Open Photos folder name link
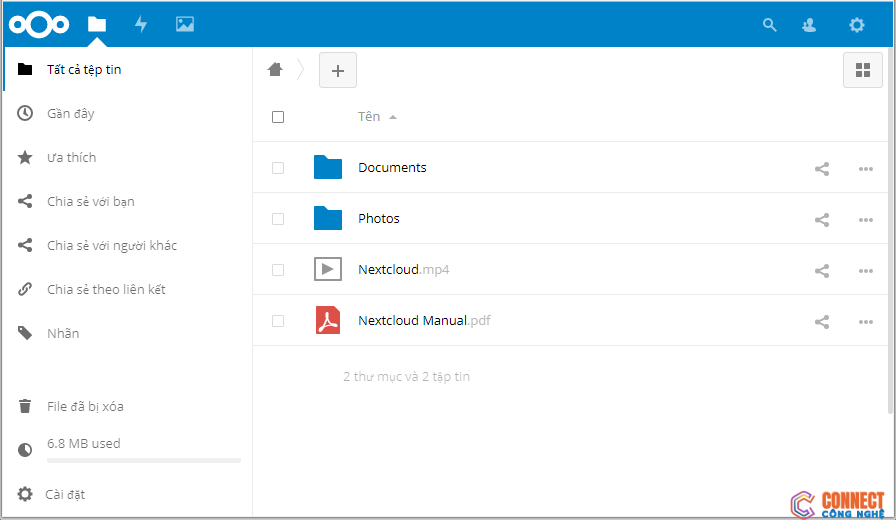Viewport: 896px width, 520px height. 378,218
